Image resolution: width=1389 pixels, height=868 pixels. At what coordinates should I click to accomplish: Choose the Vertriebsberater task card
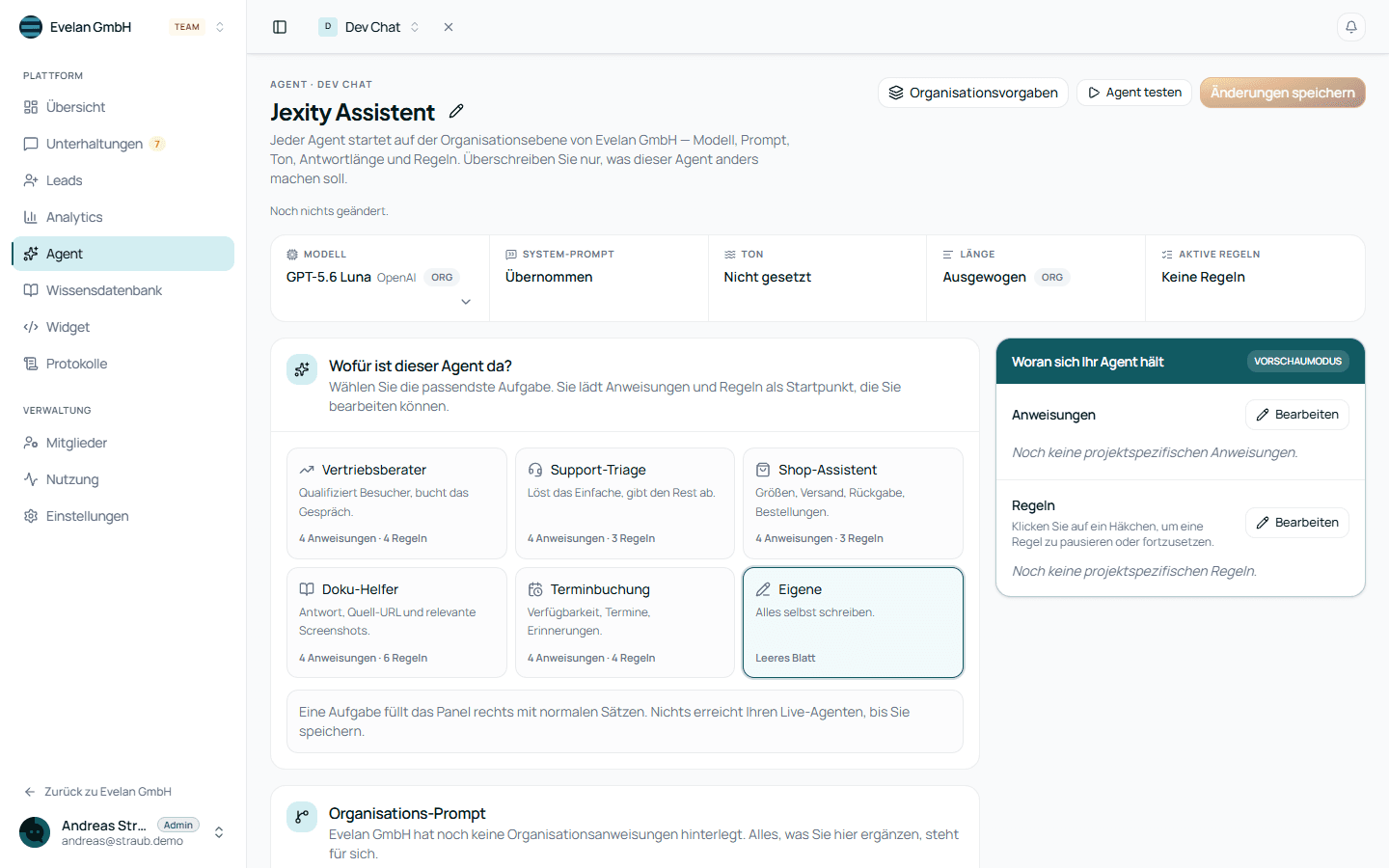click(396, 503)
